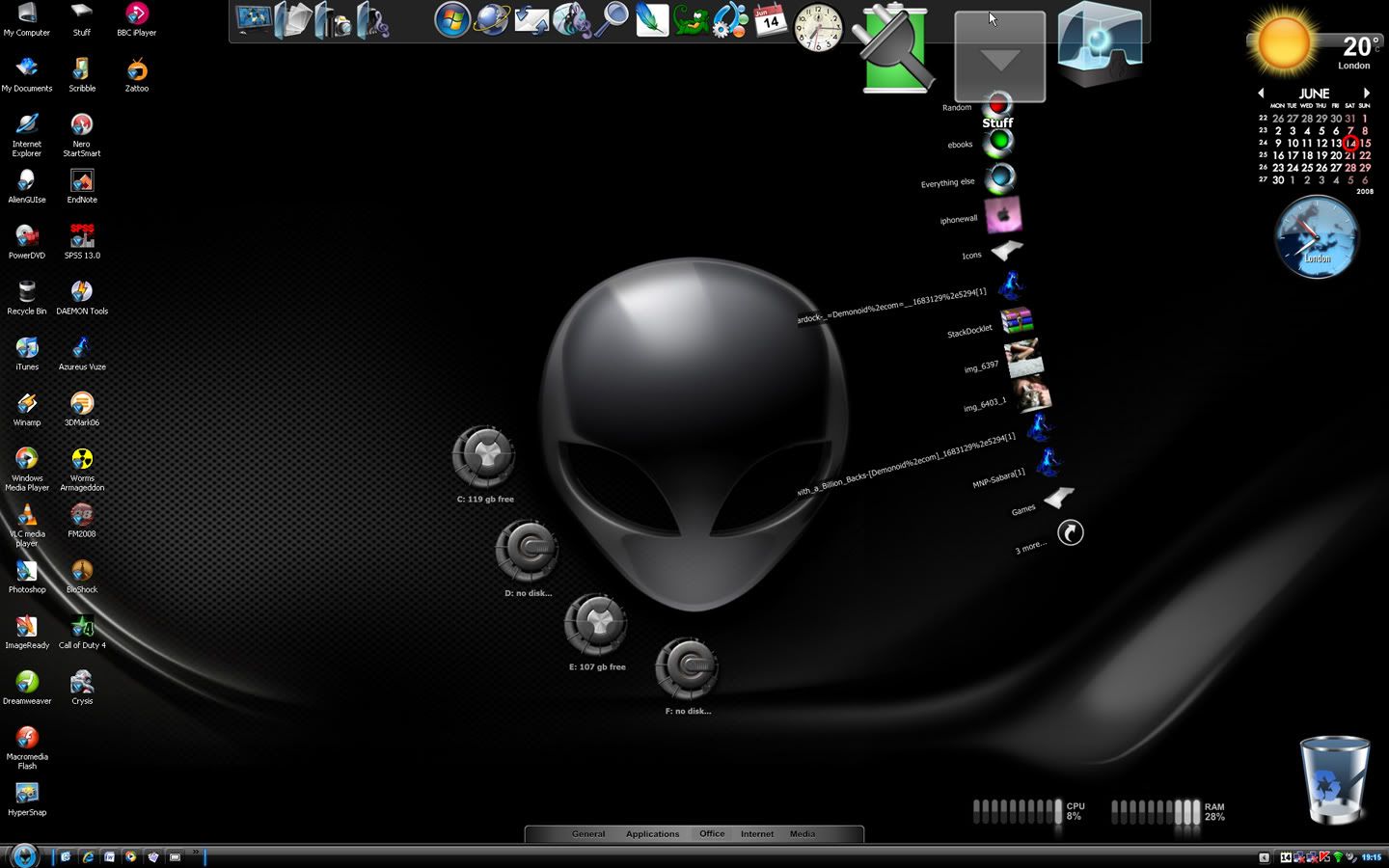Image resolution: width=1389 pixels, height=868 pixels.
Task: Open HyperSnap desktop shortcut
Action: (x=27, y=800)
